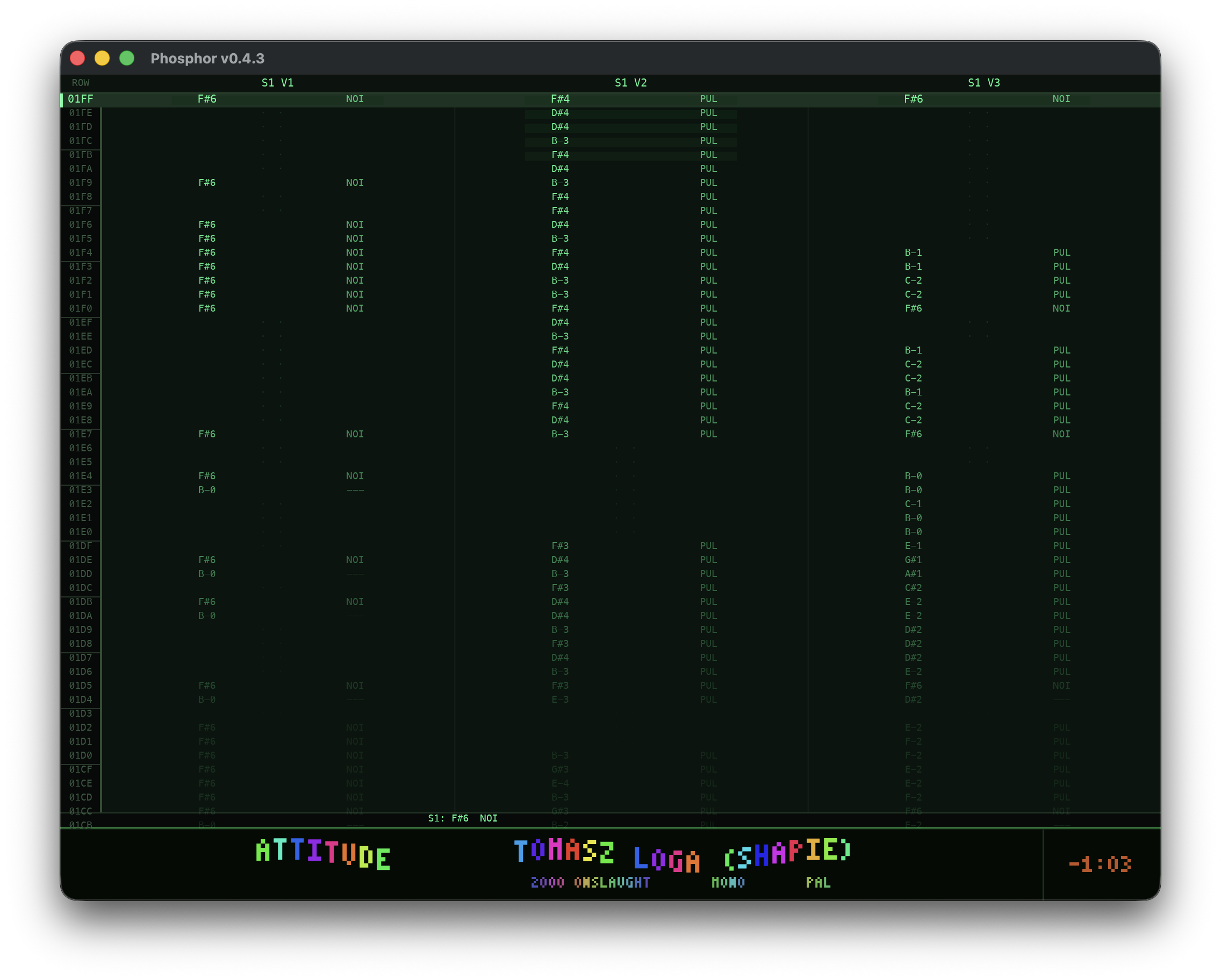Image resolution: width=1221 pixels, height=980 pixels.
Task: Click the 2000 ONSLAUGHT release label
Action: click(590, 883)
